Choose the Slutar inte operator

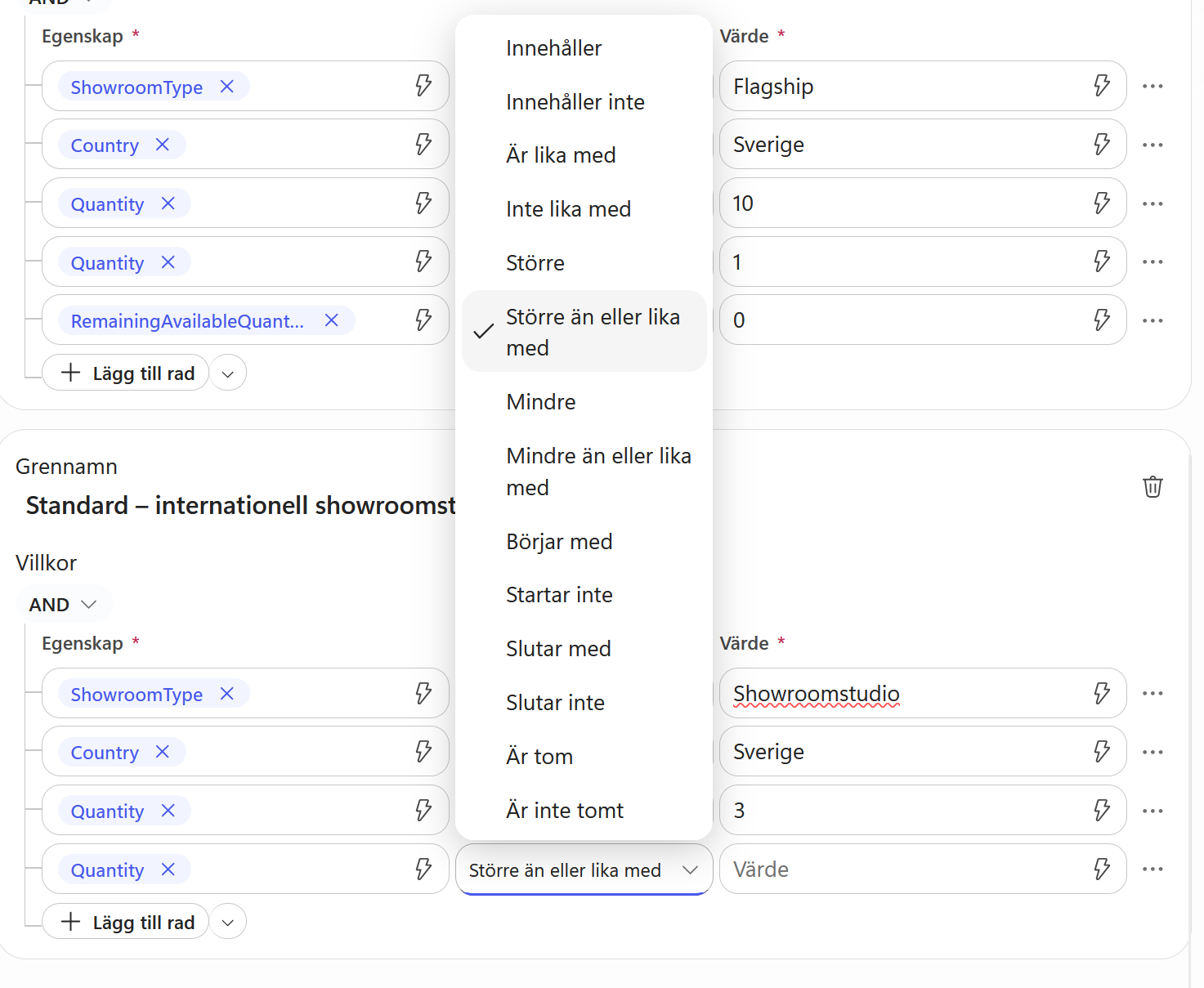click(584, 703)
